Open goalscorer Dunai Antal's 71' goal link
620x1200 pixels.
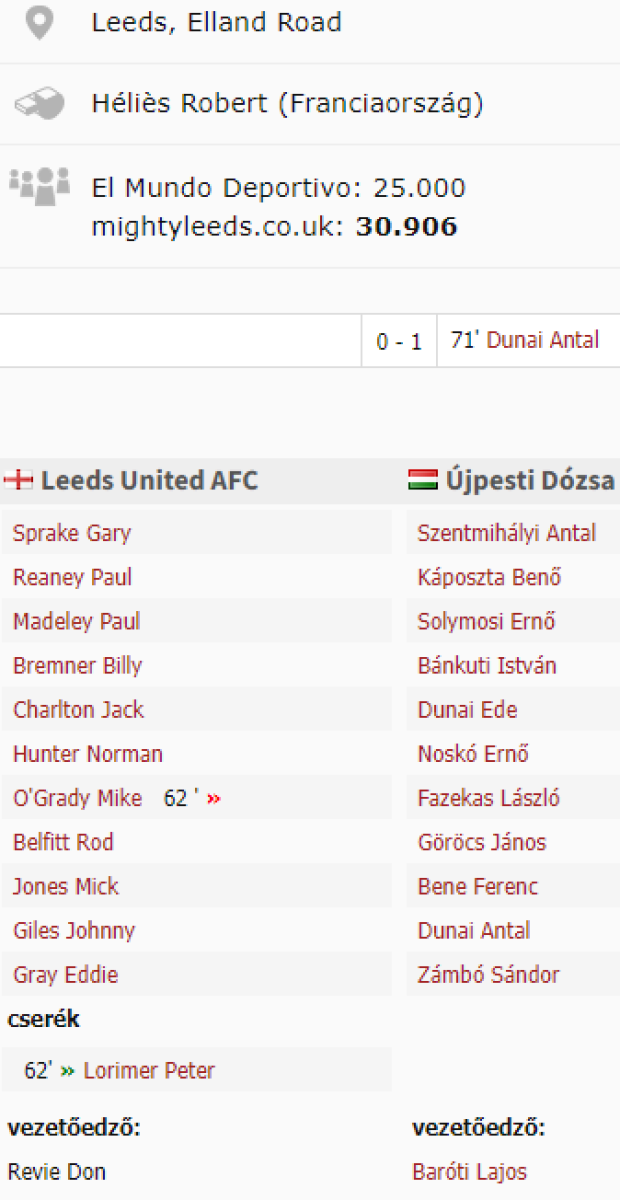(x=543, y=341)
